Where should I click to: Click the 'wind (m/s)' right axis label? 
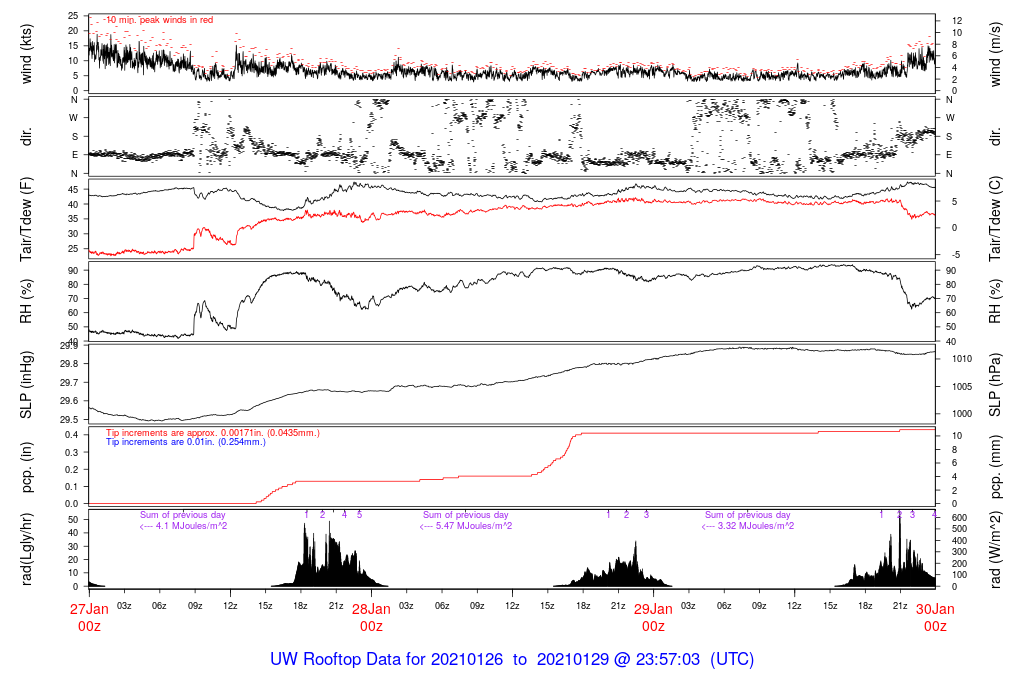[995, 54]
